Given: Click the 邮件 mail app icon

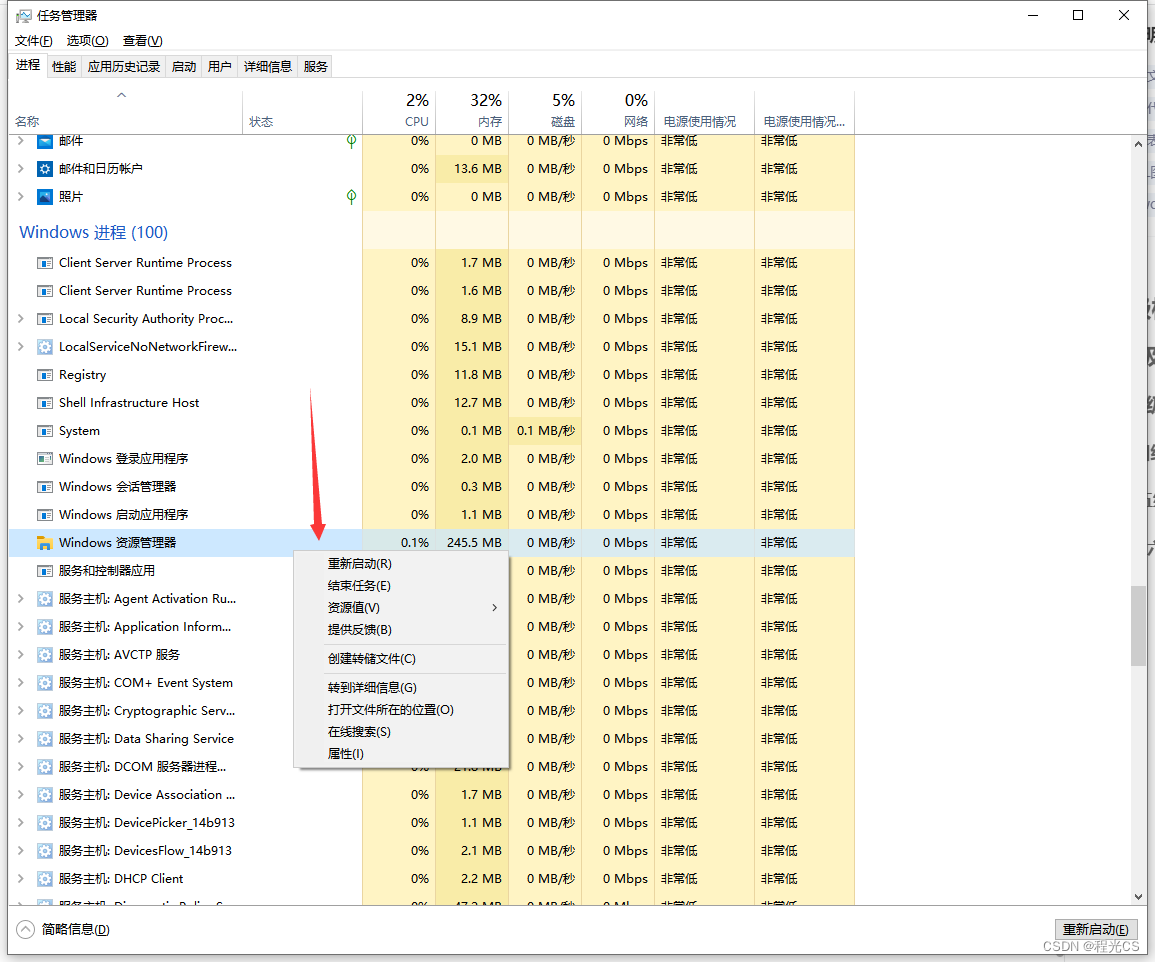Looking at the screenshot, I should coord(45,141).
